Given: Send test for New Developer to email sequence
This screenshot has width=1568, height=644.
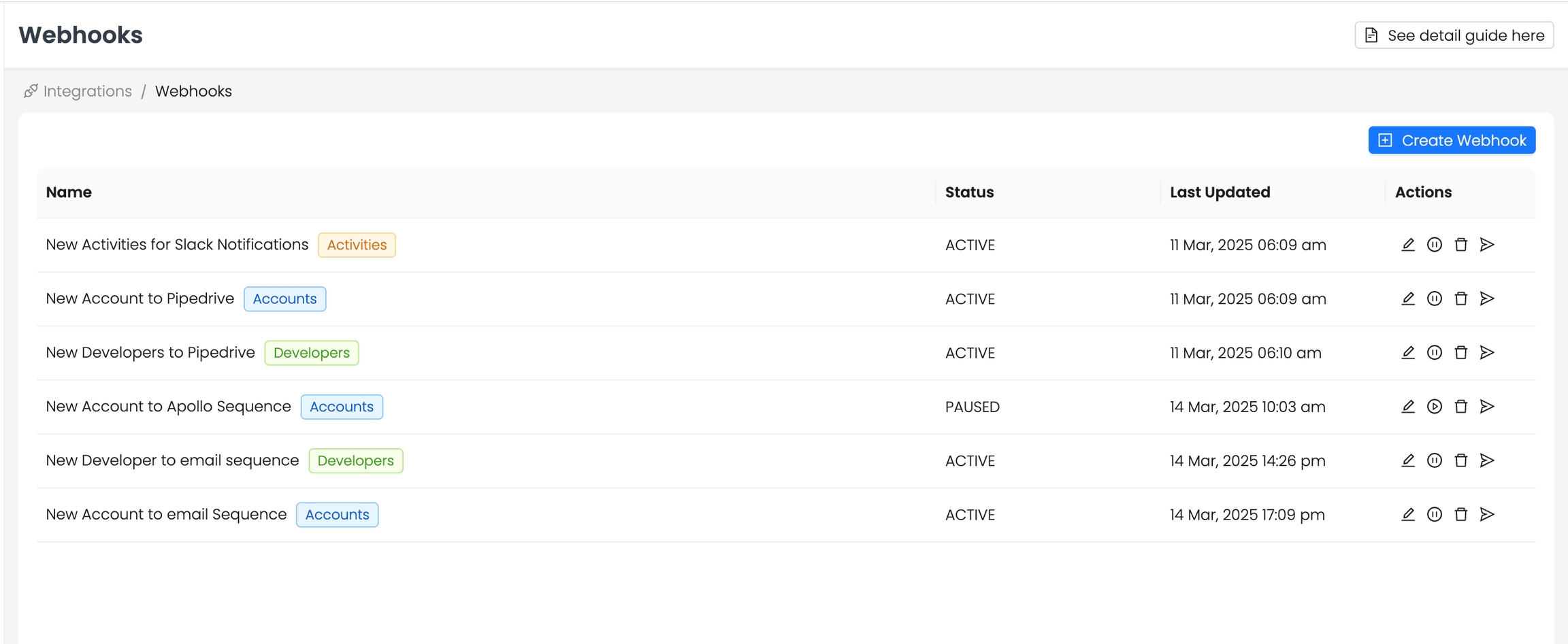Looking at the screenshot, I should pos(1488,460).
